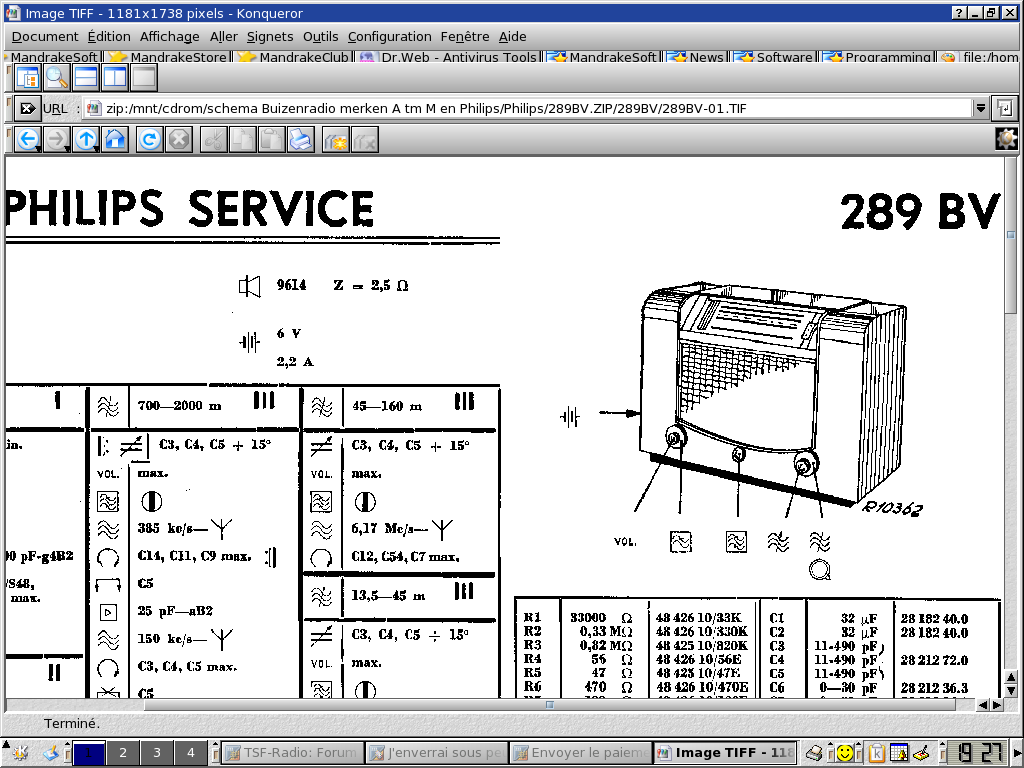Open back history dropdown arrow

(39, 149)
